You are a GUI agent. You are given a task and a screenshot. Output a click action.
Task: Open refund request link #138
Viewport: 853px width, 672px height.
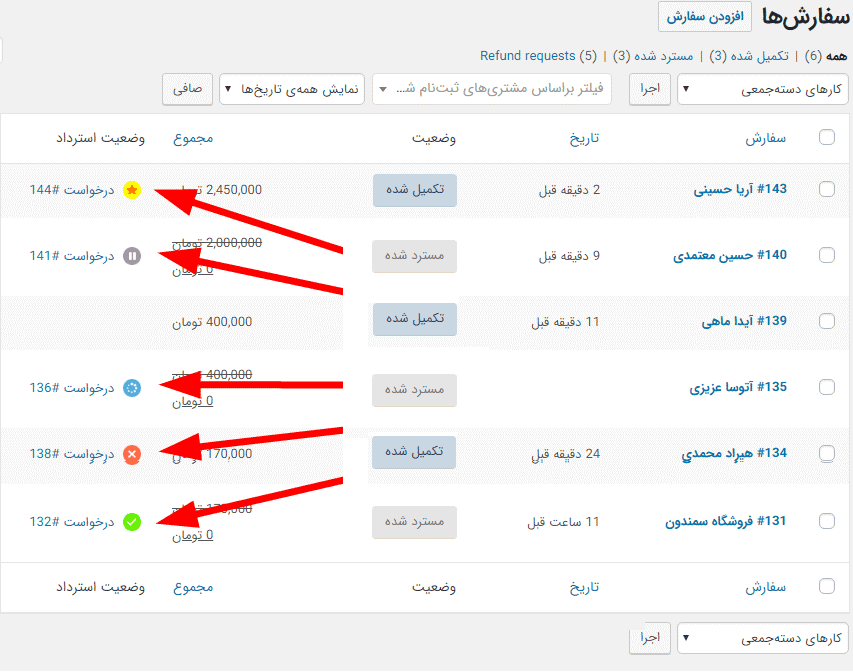(x=72, y=454)
